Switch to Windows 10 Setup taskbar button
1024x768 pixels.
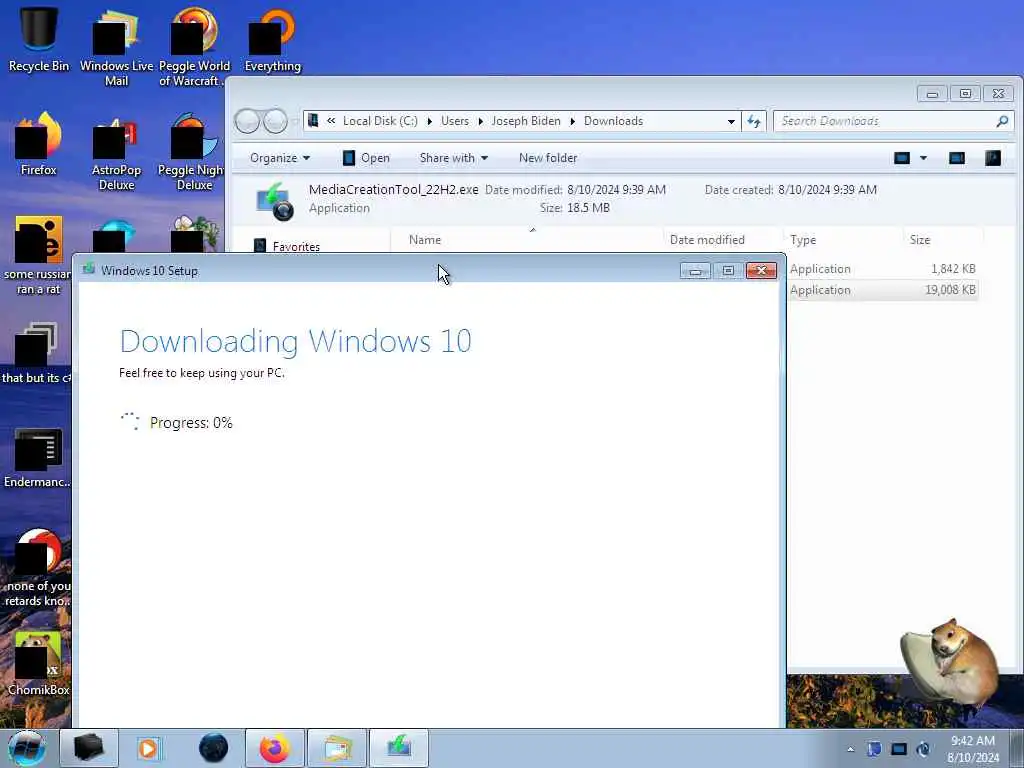point(399,748)
